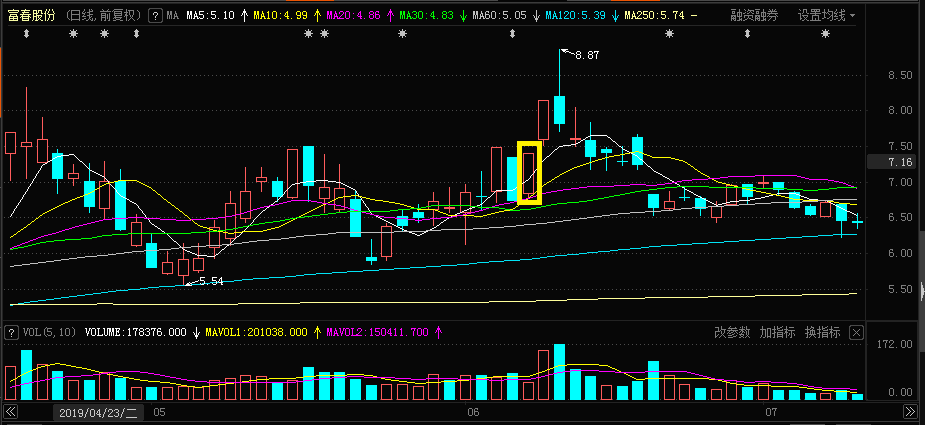Click the 8.87 high price arrow label
The image size is (925, 425).
pyautogui.click(x=585, y=56)
